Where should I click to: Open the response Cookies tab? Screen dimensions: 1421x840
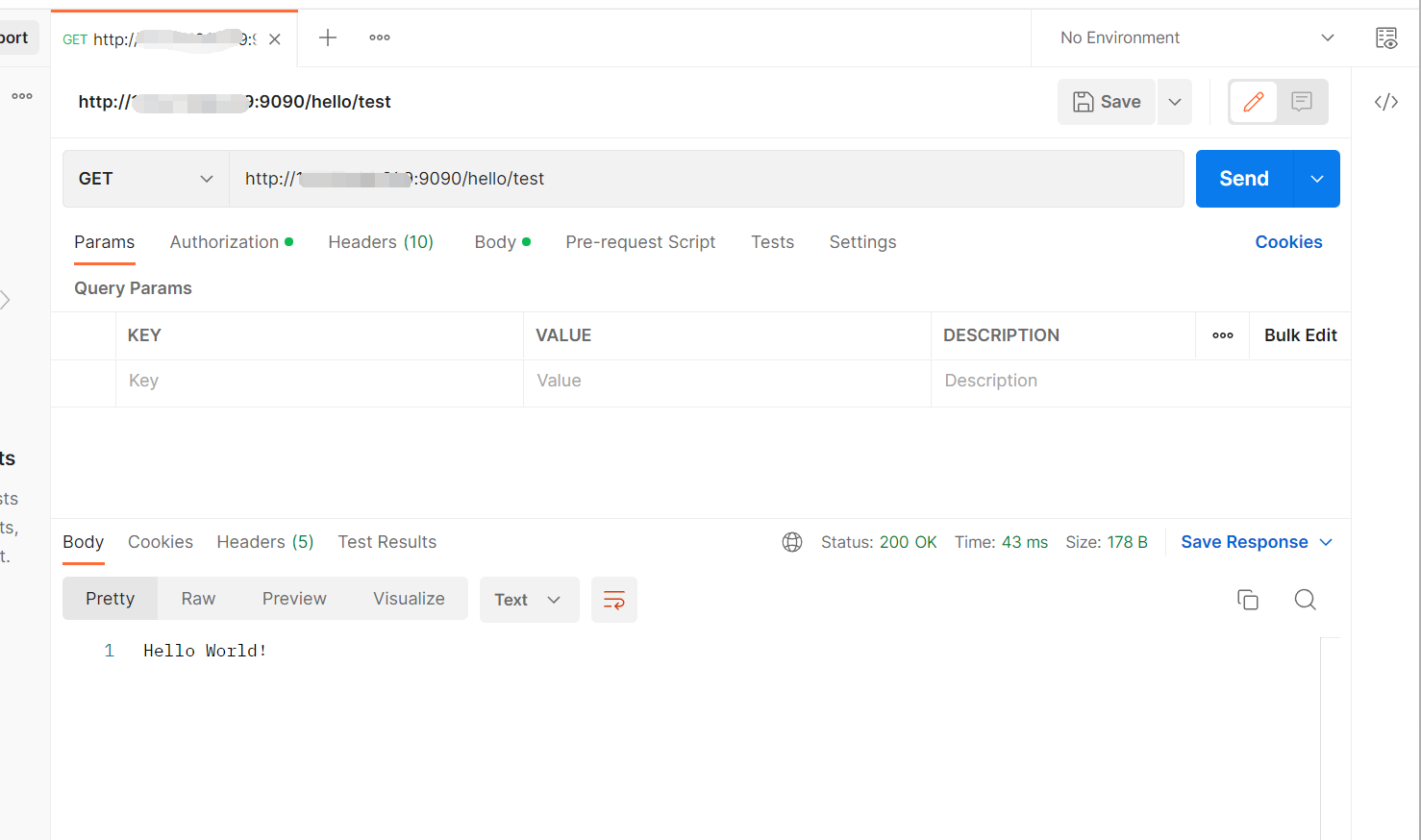(161, 542)
